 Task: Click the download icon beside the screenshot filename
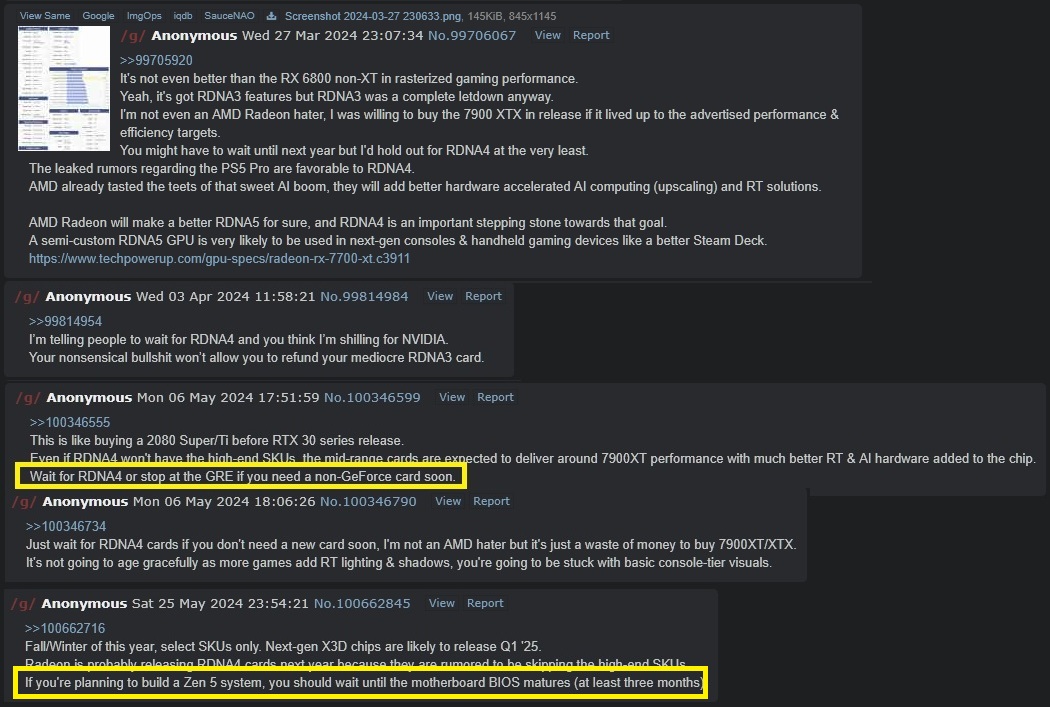(271, 15)
